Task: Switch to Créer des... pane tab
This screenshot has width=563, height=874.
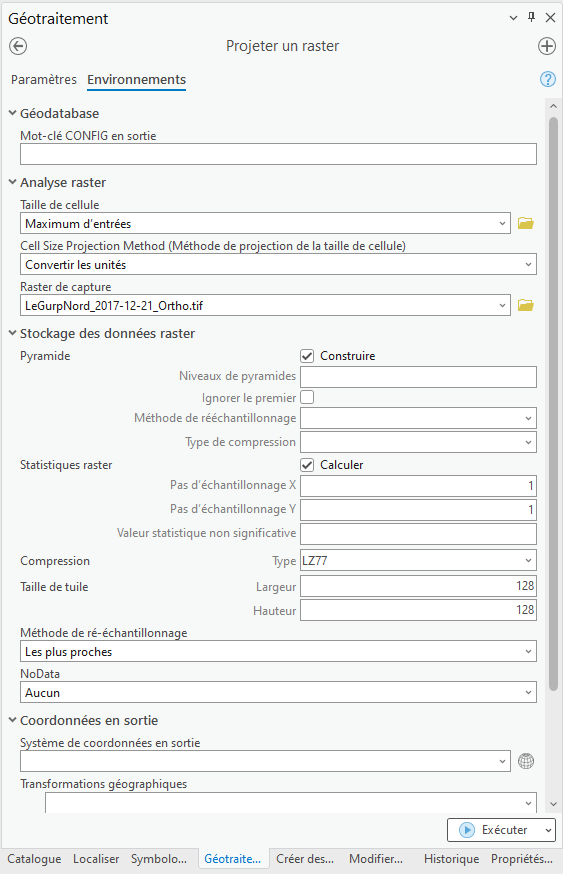Action: pyautogui.click(x=305, y=859)
